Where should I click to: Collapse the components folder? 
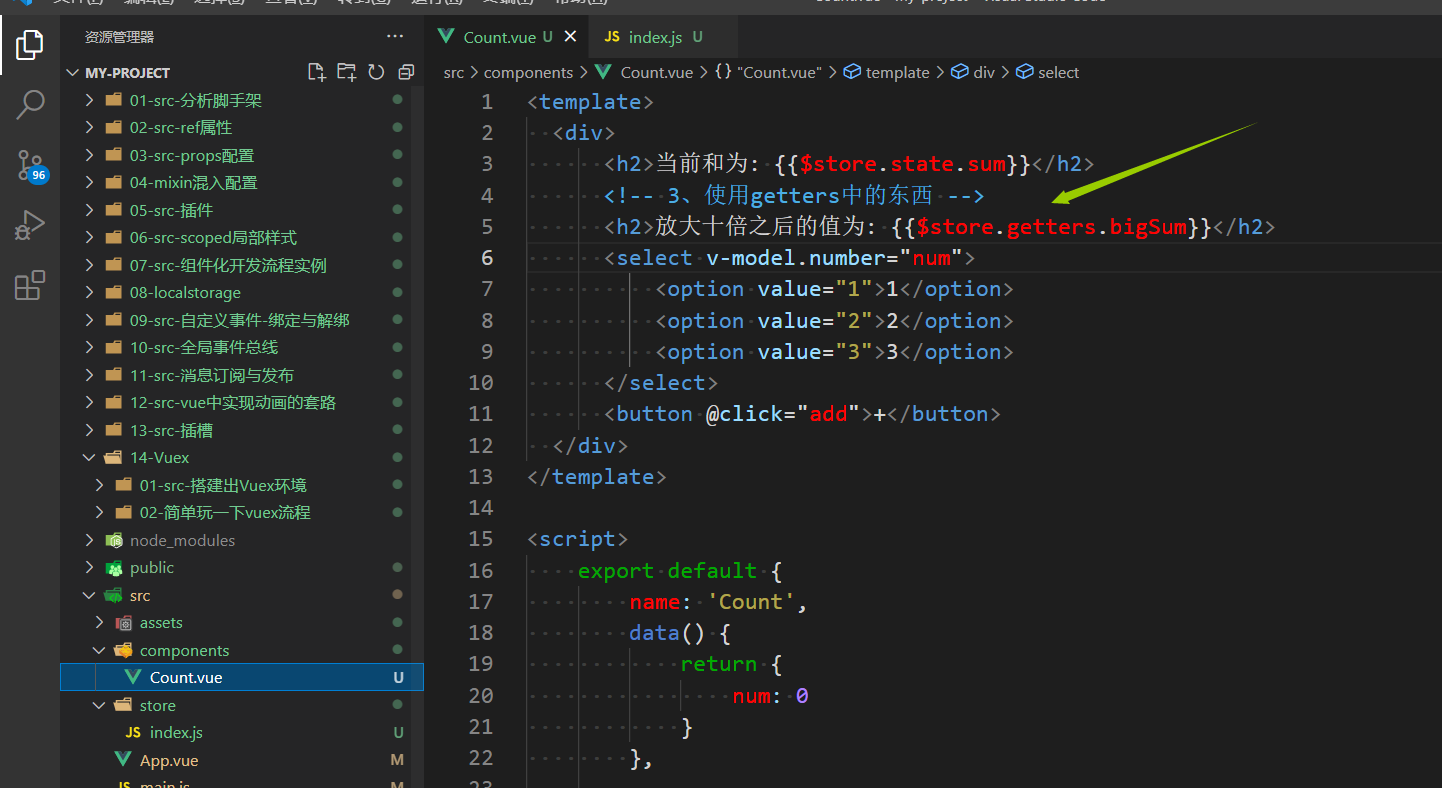click(x=242, y=650)
